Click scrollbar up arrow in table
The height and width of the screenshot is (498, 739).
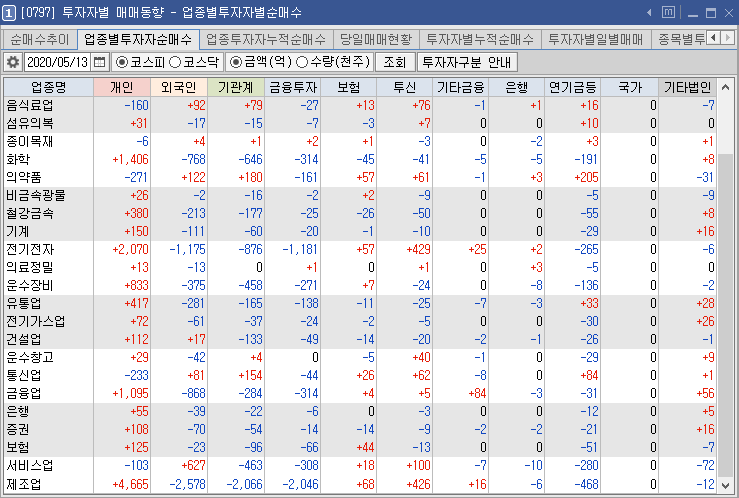726,87
